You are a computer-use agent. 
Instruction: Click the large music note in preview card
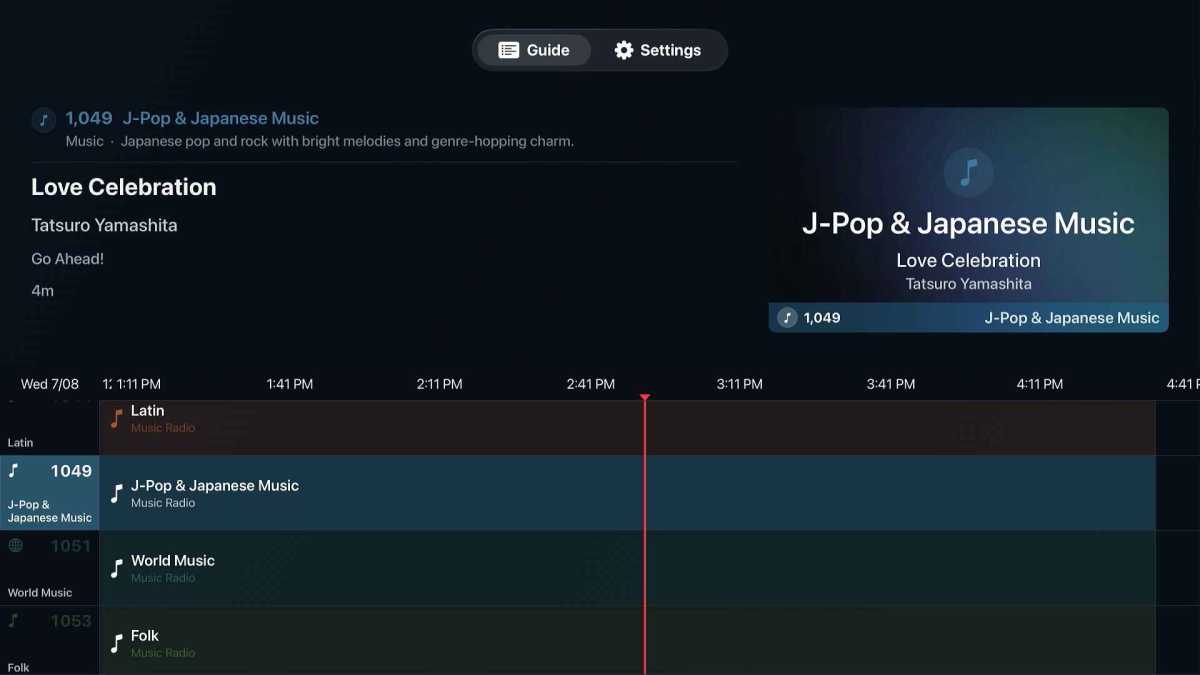click(x=968, y=173)
